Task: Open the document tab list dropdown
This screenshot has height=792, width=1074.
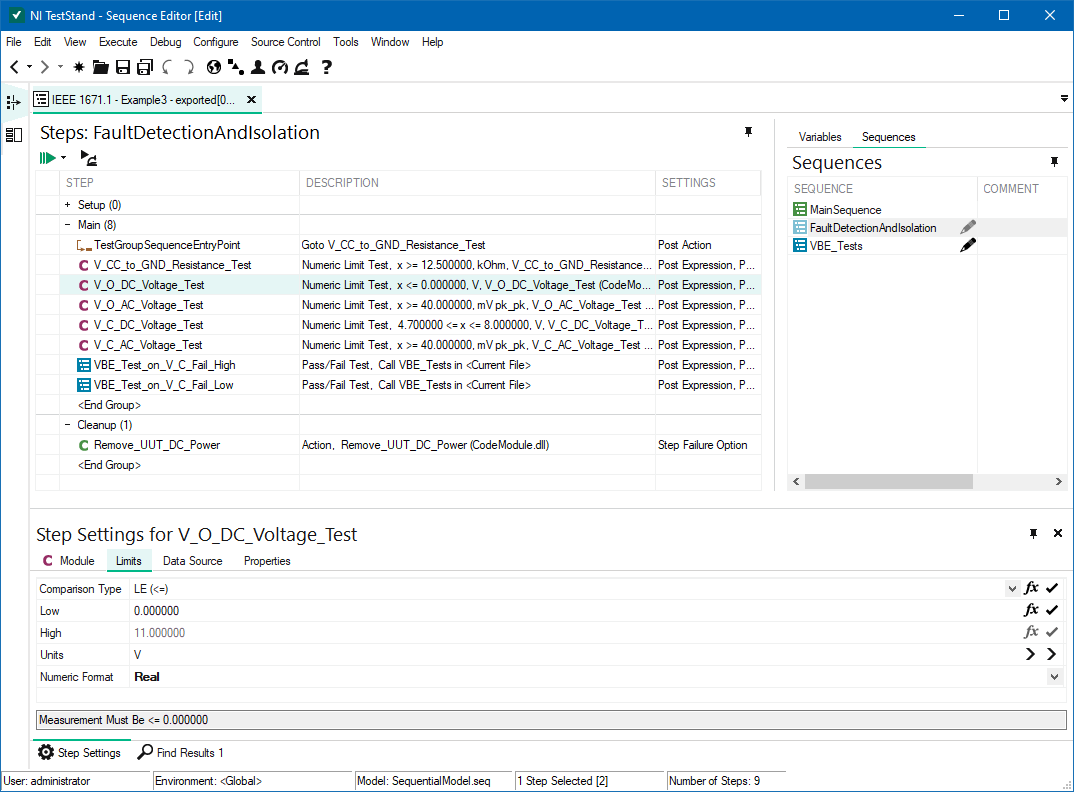Action: point(1064,99)
